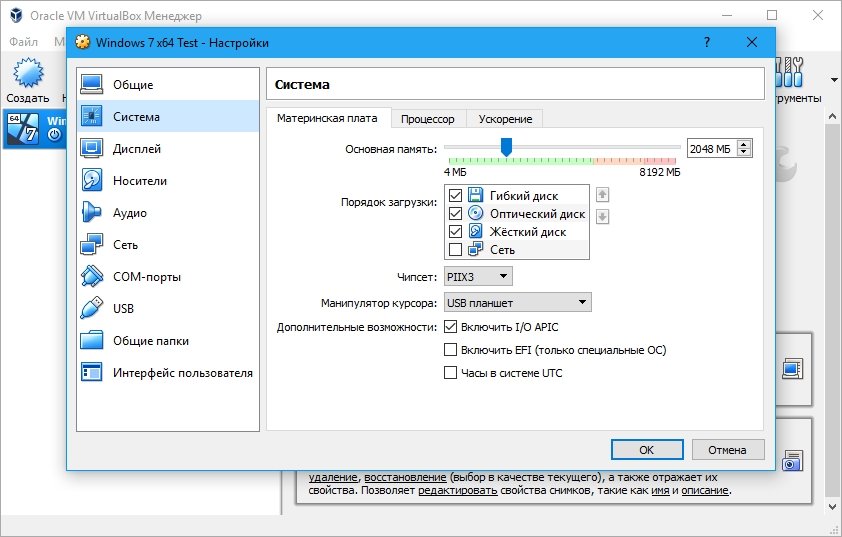Open the USB settings icon

(92, 309)
